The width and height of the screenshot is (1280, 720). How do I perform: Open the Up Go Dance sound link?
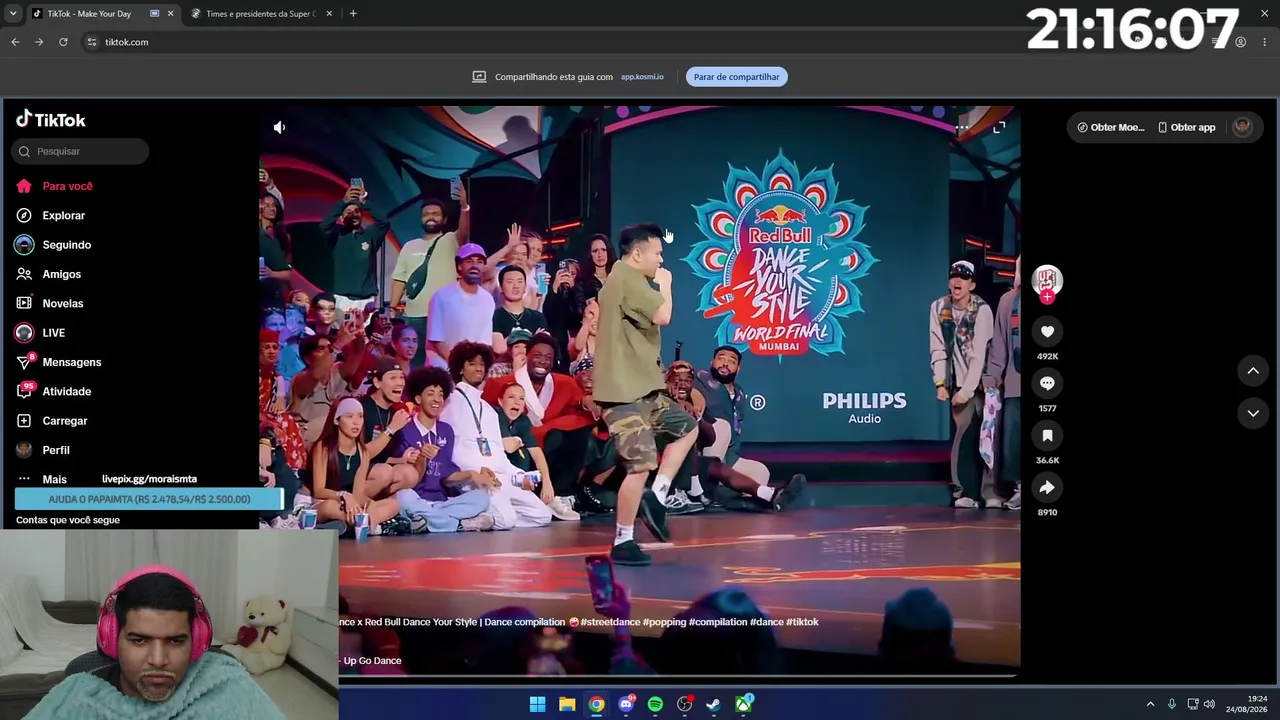click(372, 661)
